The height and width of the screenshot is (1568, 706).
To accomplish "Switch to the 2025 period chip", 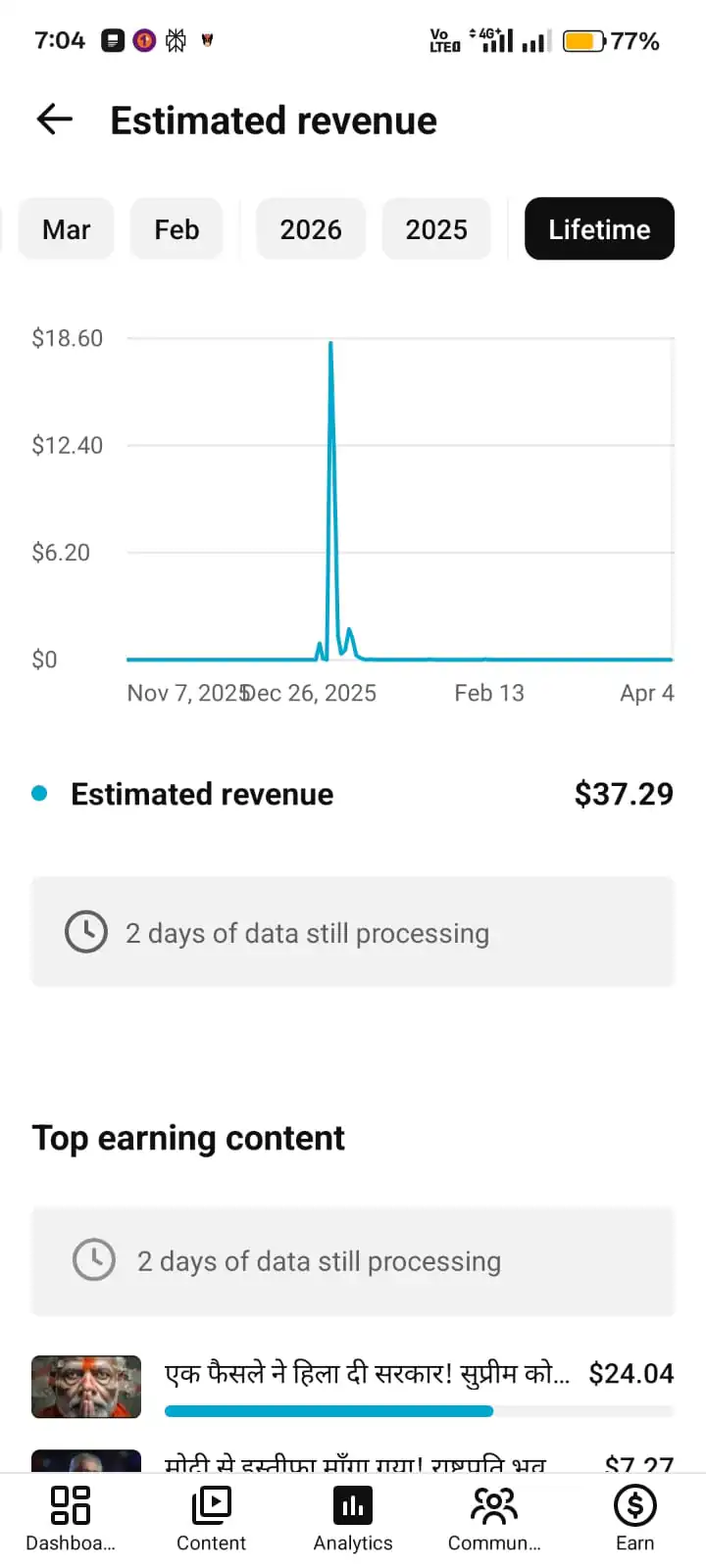I will coord(436,229).
